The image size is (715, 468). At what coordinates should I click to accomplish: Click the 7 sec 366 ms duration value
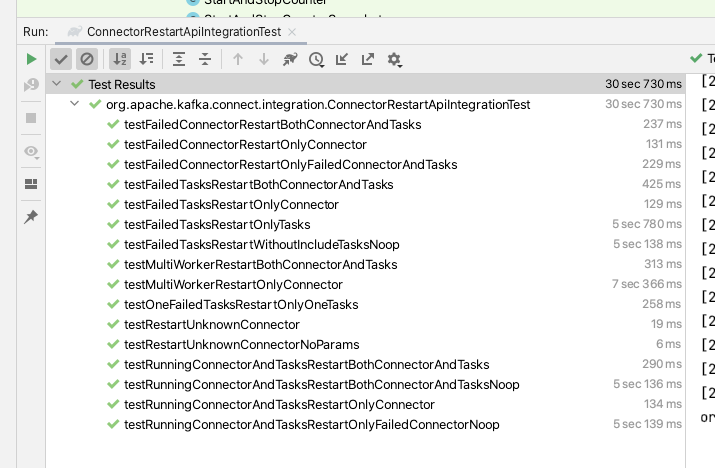coord(647,284)
